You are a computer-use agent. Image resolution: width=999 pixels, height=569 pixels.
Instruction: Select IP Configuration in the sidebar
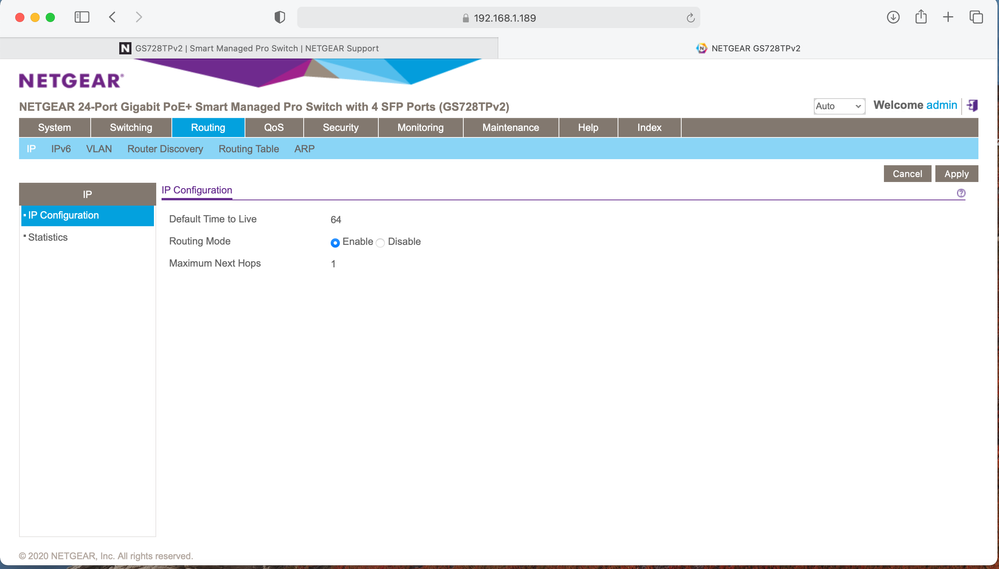pyautogui.click(x=87, y=215)
